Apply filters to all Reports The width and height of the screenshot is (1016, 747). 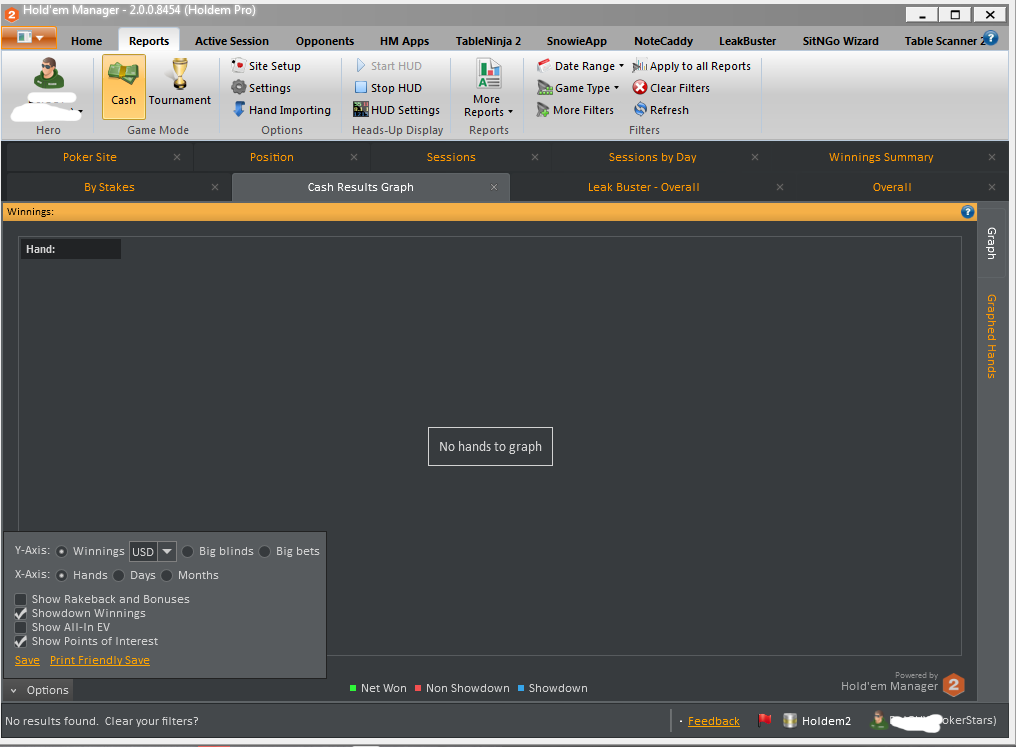pyautogui.click(x=691, y=65)
